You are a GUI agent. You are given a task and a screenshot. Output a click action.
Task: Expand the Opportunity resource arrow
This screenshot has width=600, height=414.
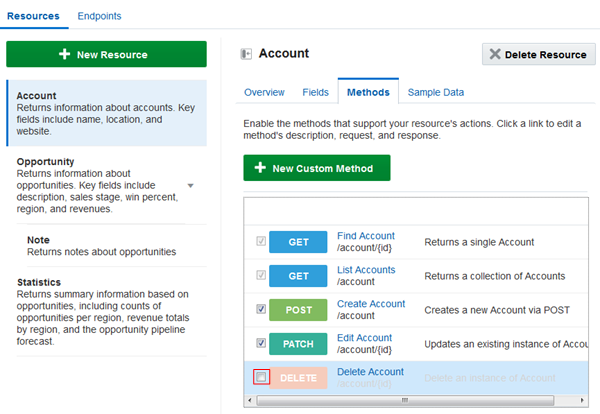(191, 186)
